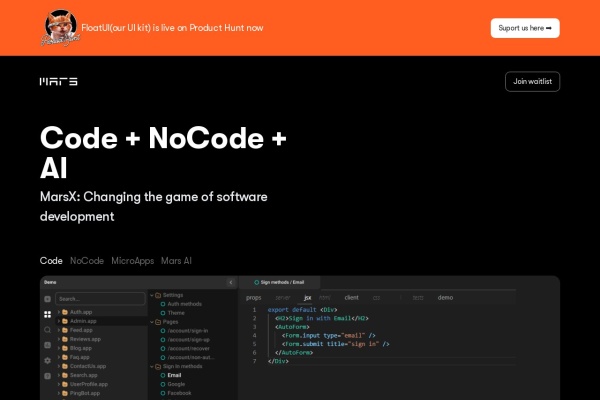Open the /account/sign-up page item
600x400 pixels.
click(185, 340)
